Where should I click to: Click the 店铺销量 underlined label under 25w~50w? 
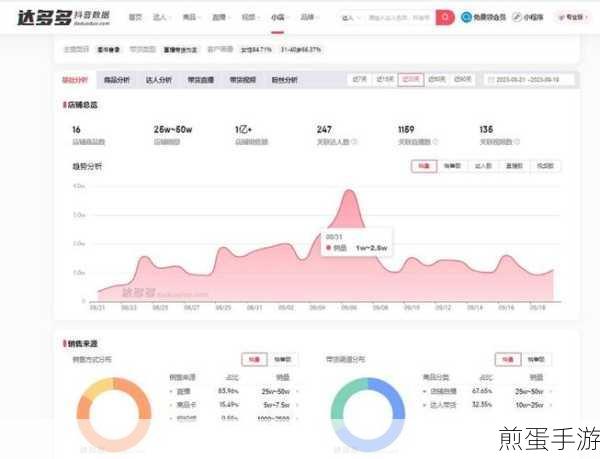pos(167,142)
